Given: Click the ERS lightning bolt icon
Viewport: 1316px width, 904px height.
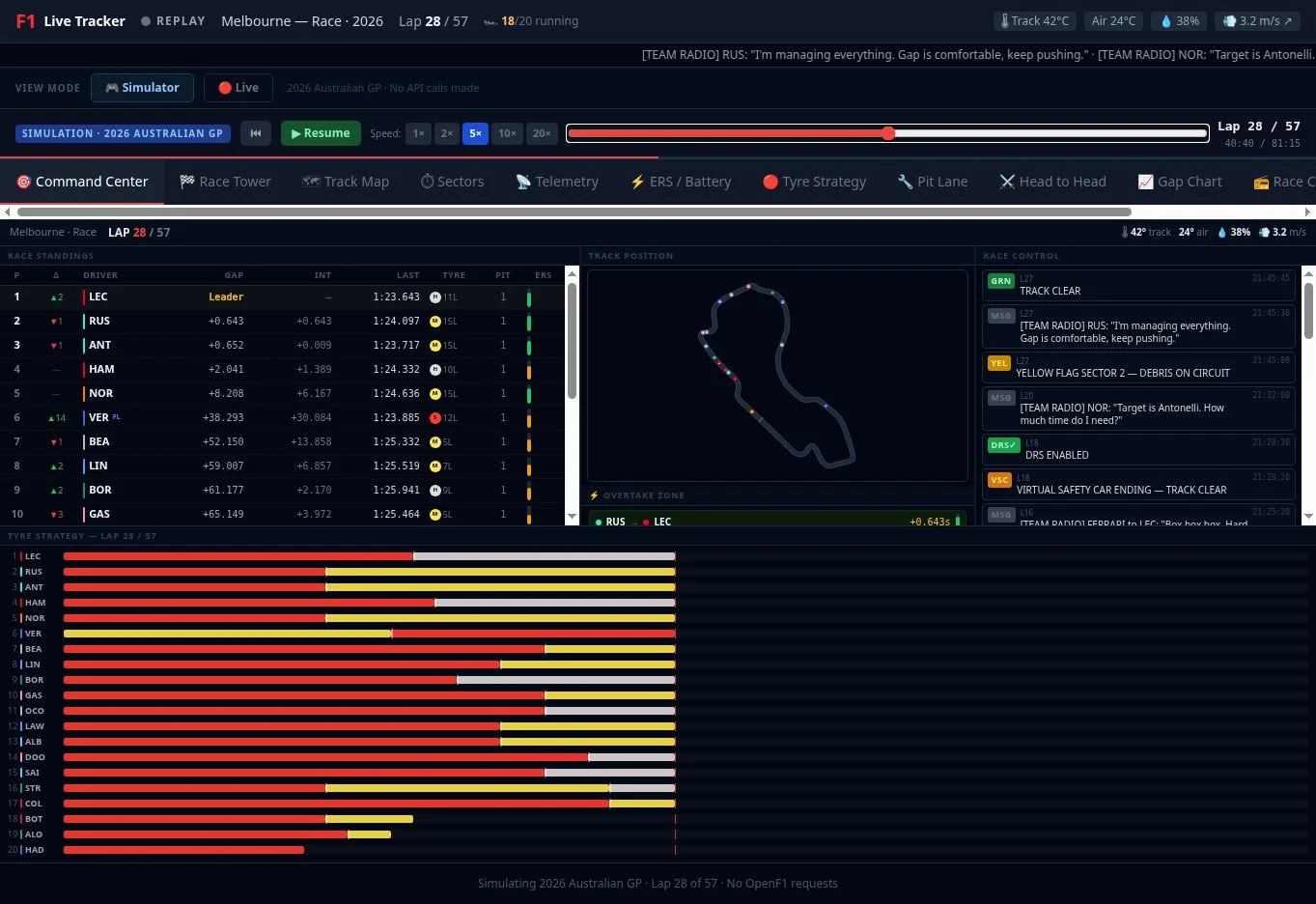Looking at the screenshot, I should [x=637, y=182].
